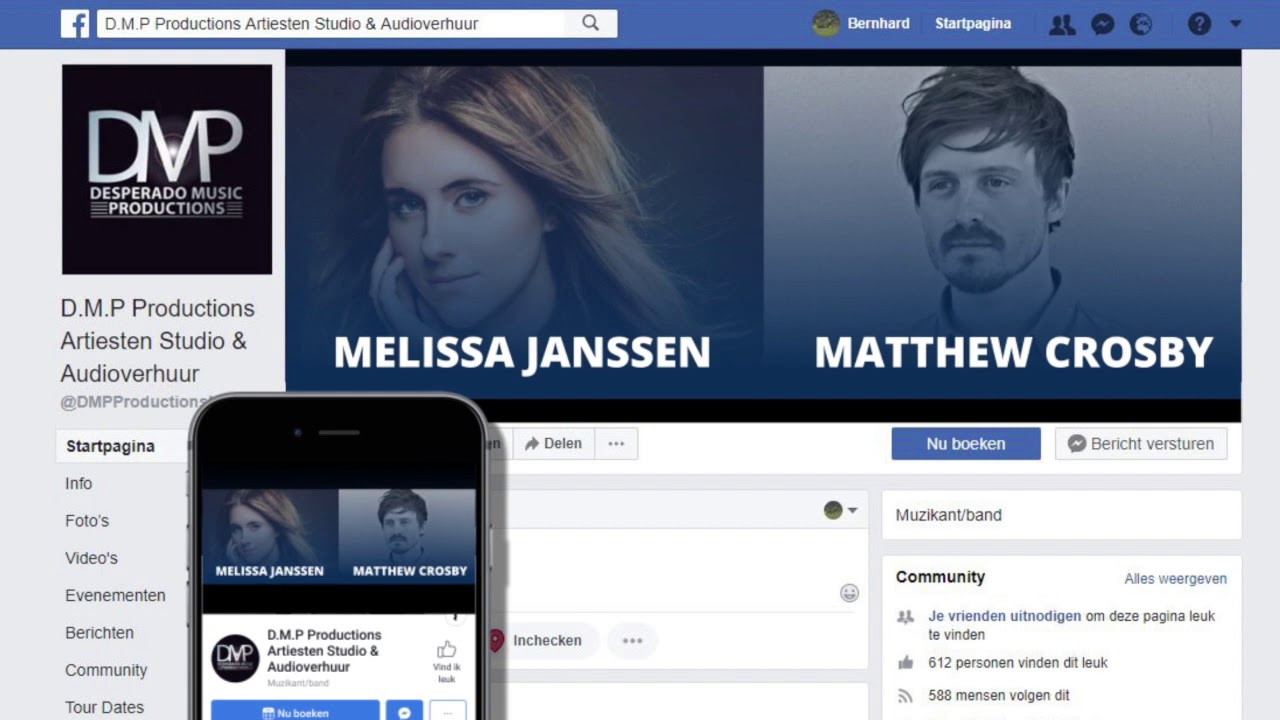
Task: Click '612 personen vinden dit leuk'
Action: coord(1018,662)
